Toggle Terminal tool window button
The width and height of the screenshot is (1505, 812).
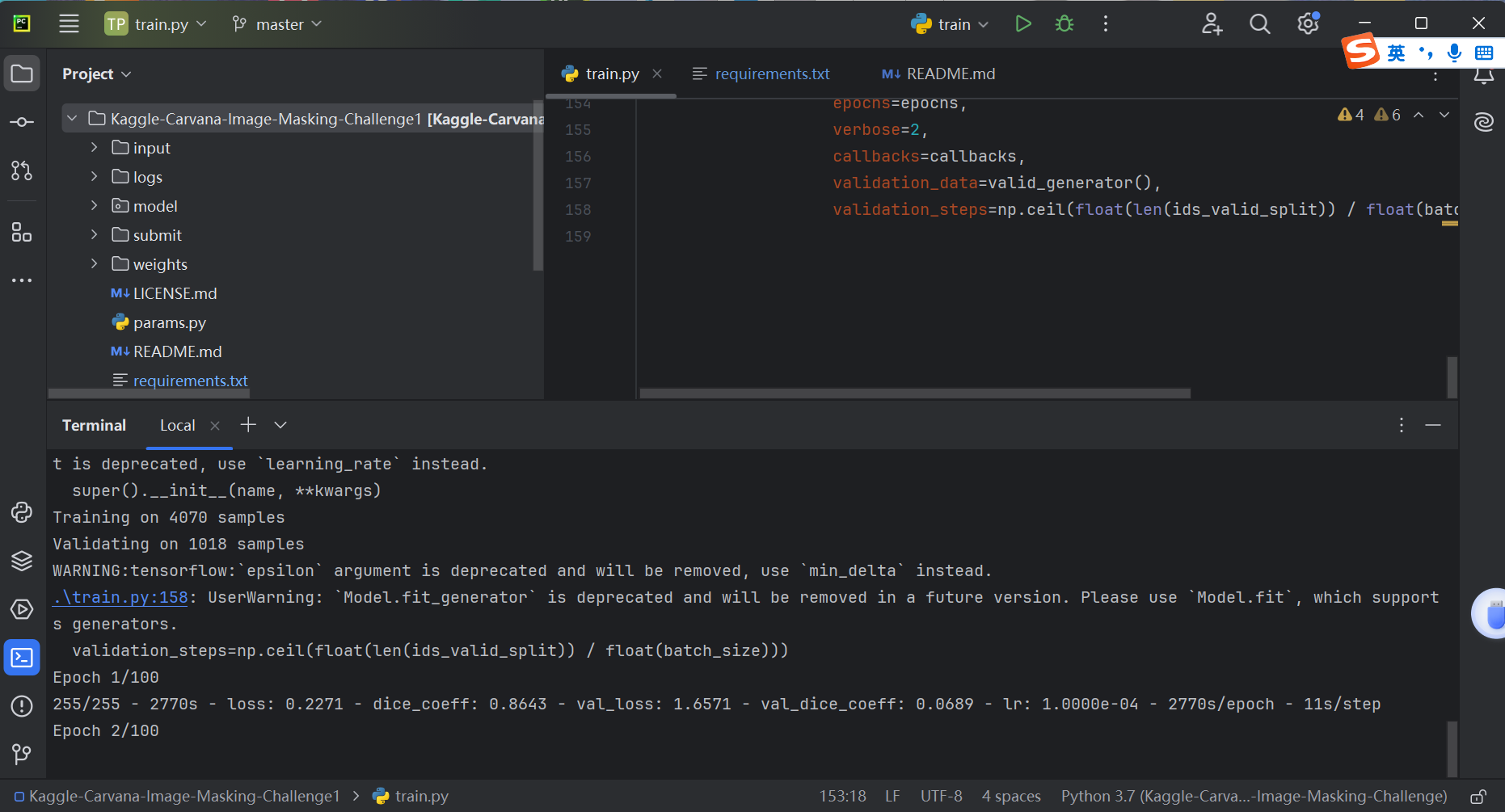point(22,658)
